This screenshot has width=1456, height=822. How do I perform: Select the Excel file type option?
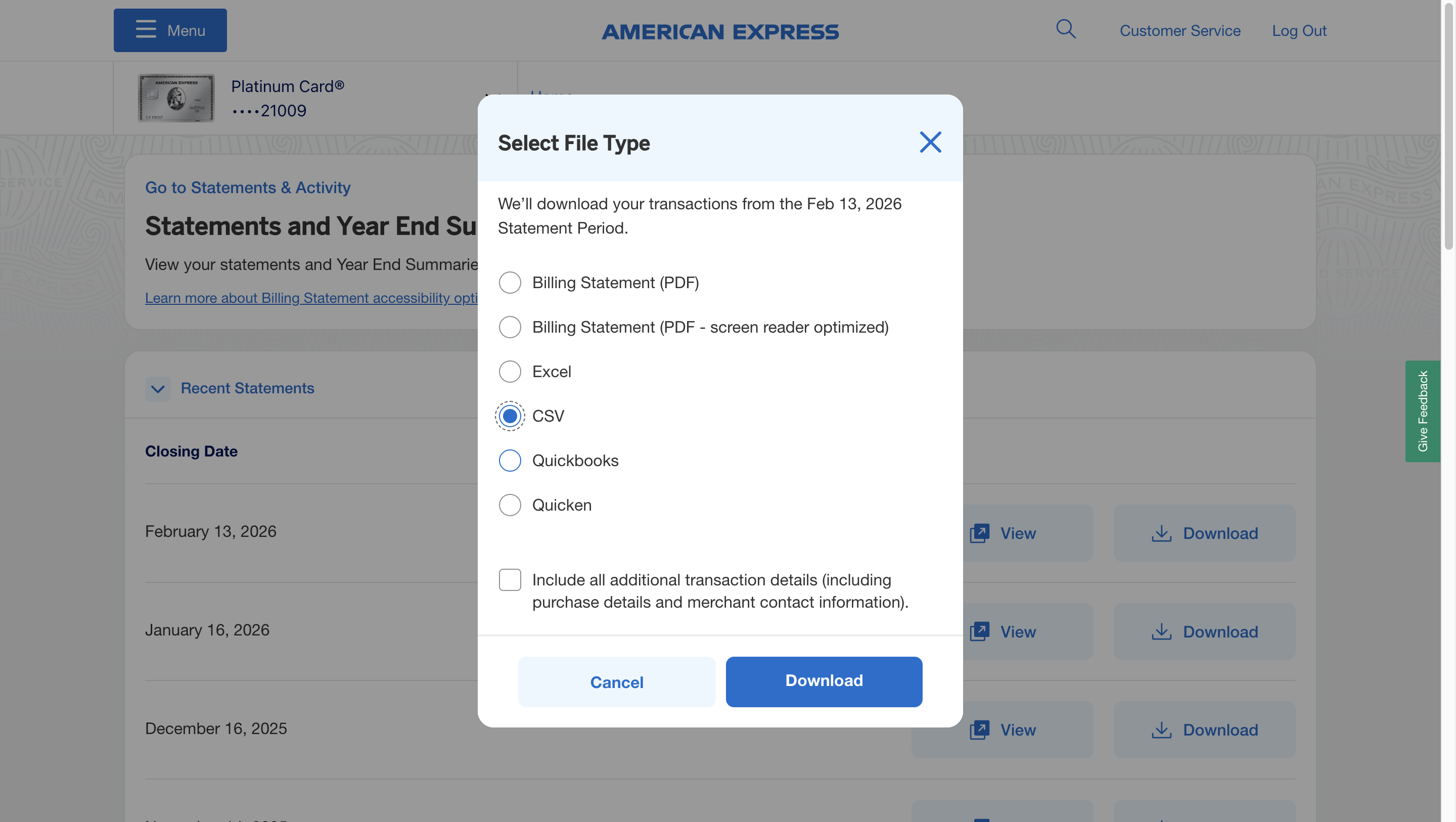pos(510,372)
